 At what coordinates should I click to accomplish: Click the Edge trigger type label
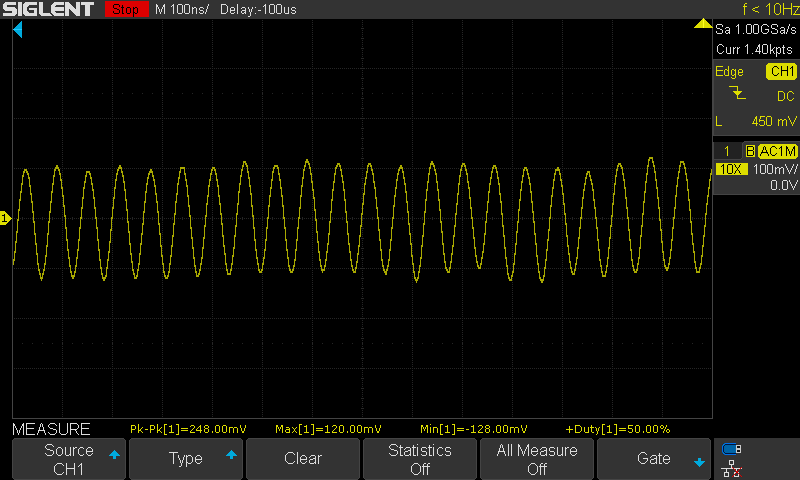[x=729, y=72]
